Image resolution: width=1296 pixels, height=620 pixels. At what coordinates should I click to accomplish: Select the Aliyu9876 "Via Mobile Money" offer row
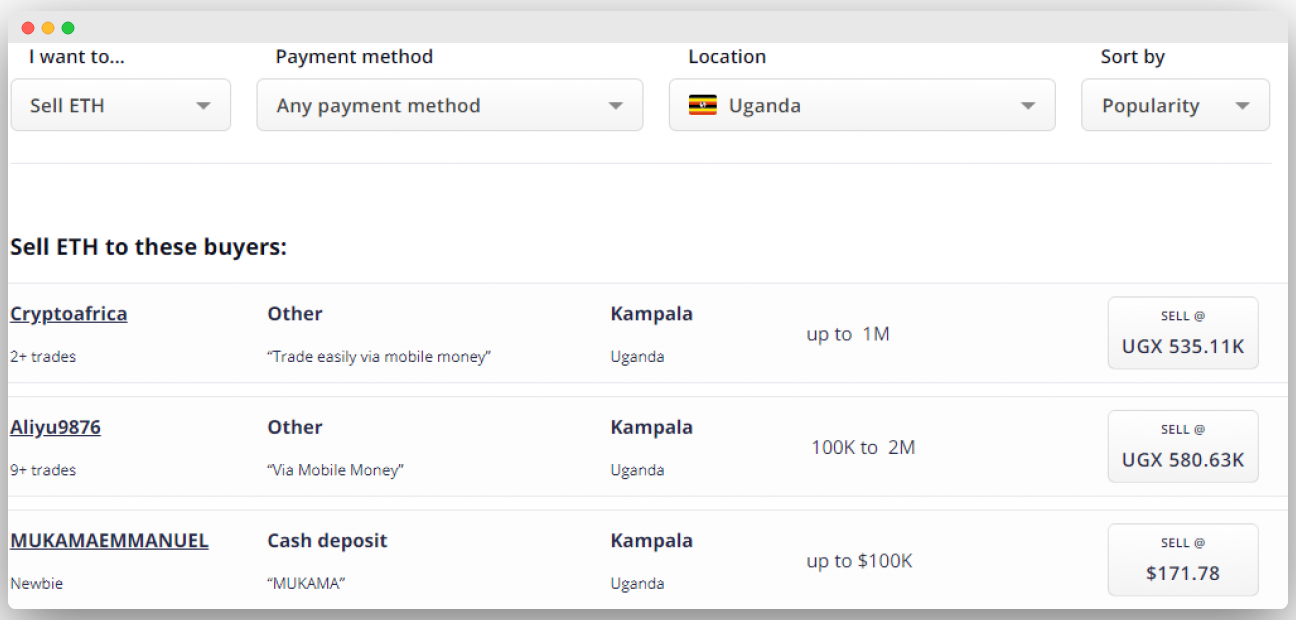[336, 470]
